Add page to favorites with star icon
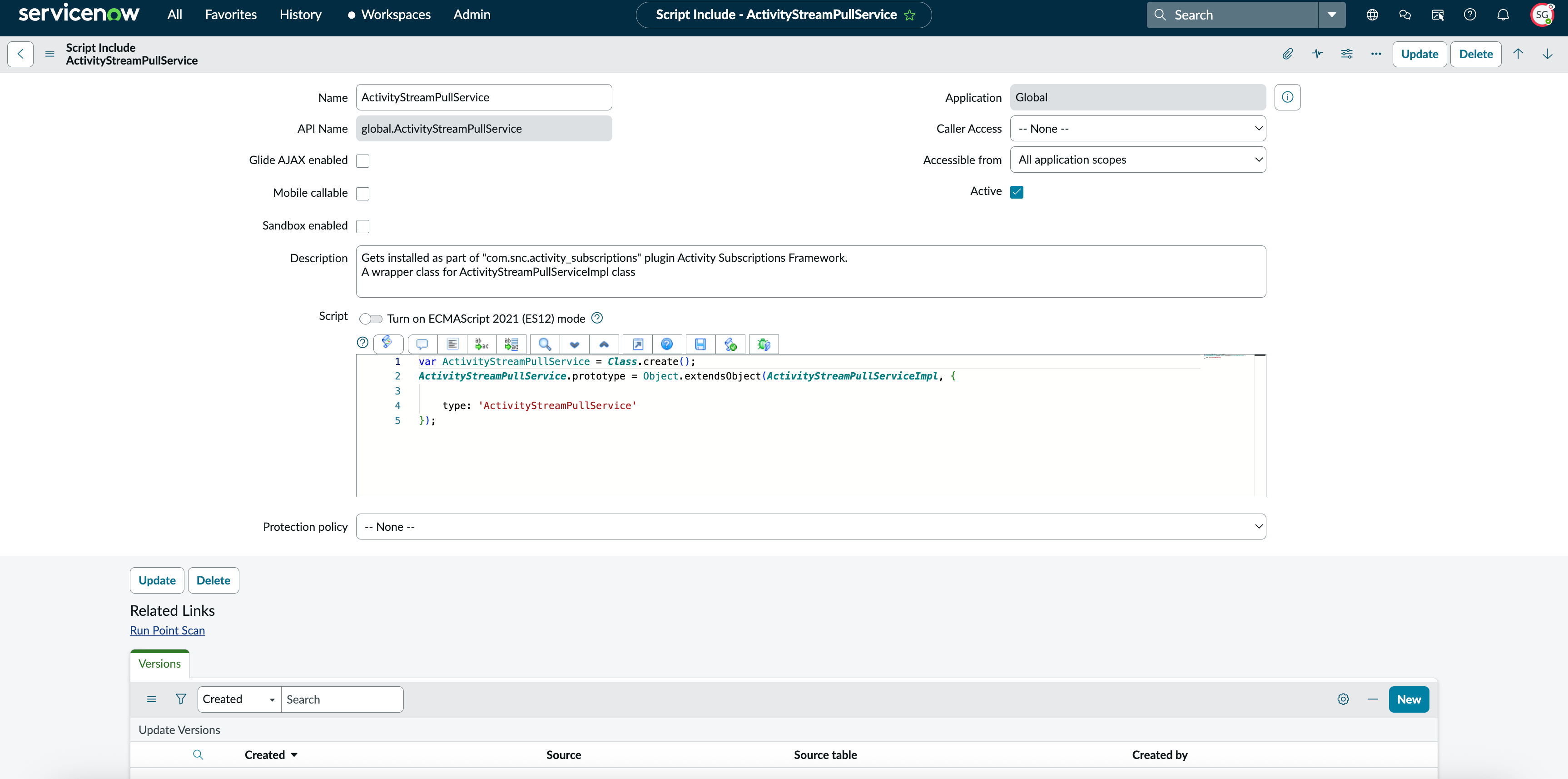The height and width of the screenshot is (779, 1568). pos(909,15)
